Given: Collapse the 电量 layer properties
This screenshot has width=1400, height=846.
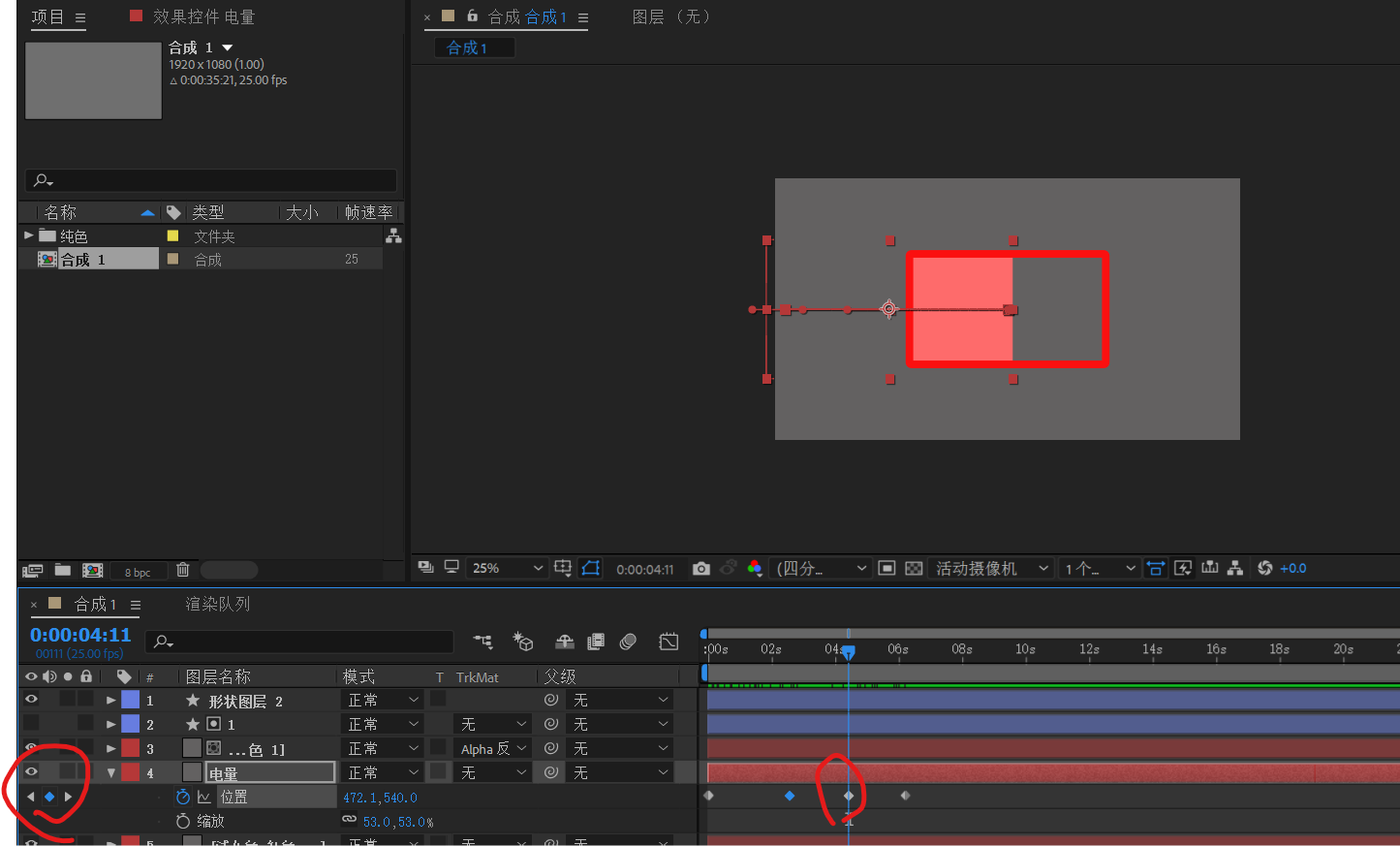Looking at the screenshot, I should pos(111,772).
